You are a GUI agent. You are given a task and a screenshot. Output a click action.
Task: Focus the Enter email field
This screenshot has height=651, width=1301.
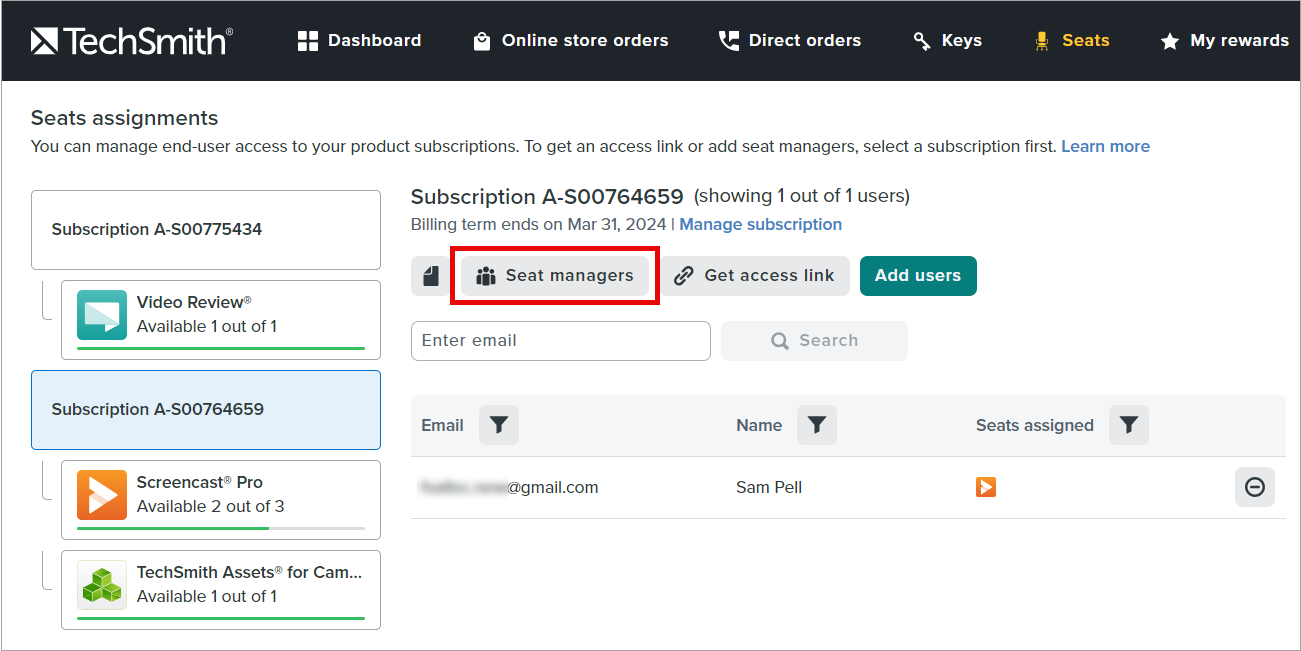(561, 341)
